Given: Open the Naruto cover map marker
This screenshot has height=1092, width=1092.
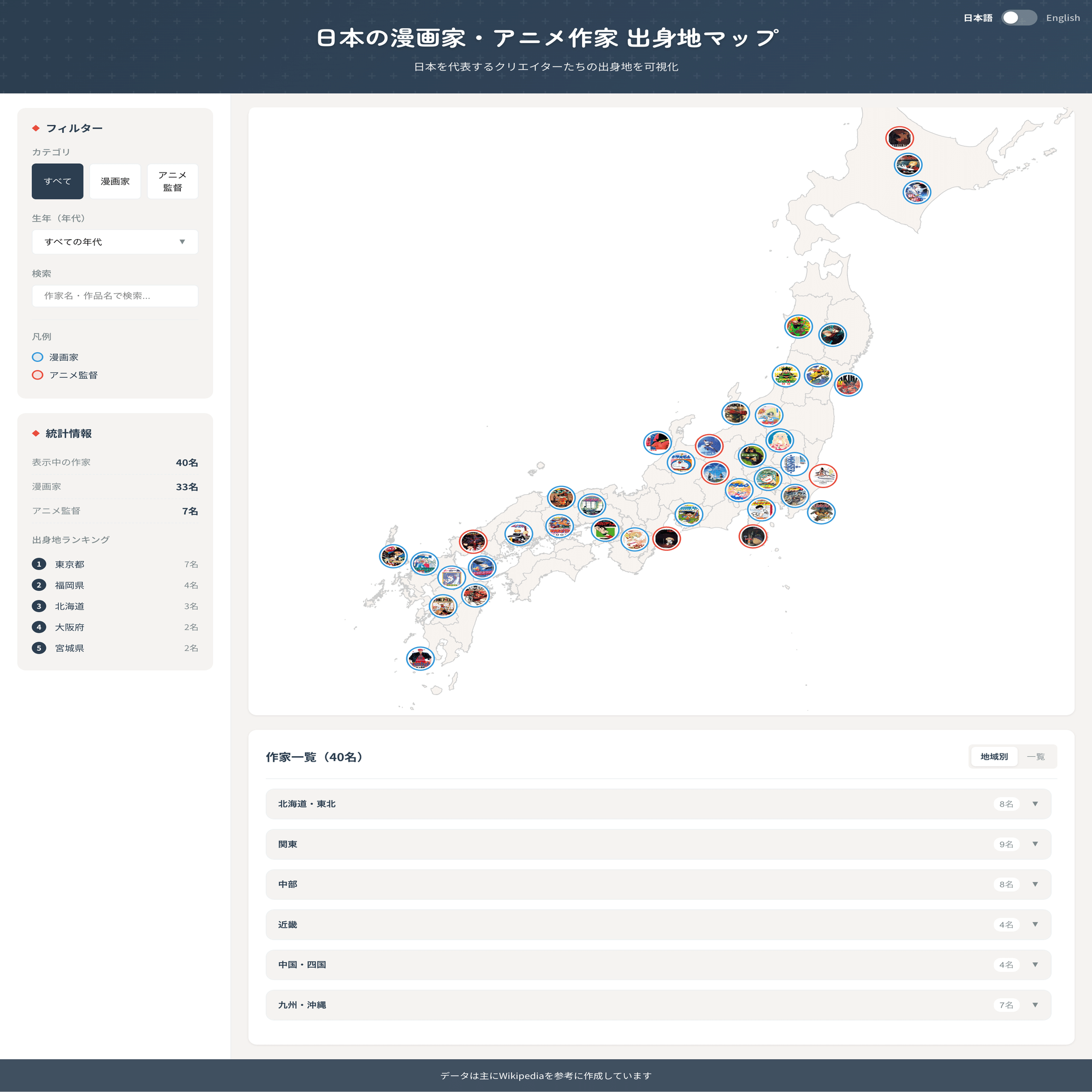Looking at the screenshot, I should point(560,526).
